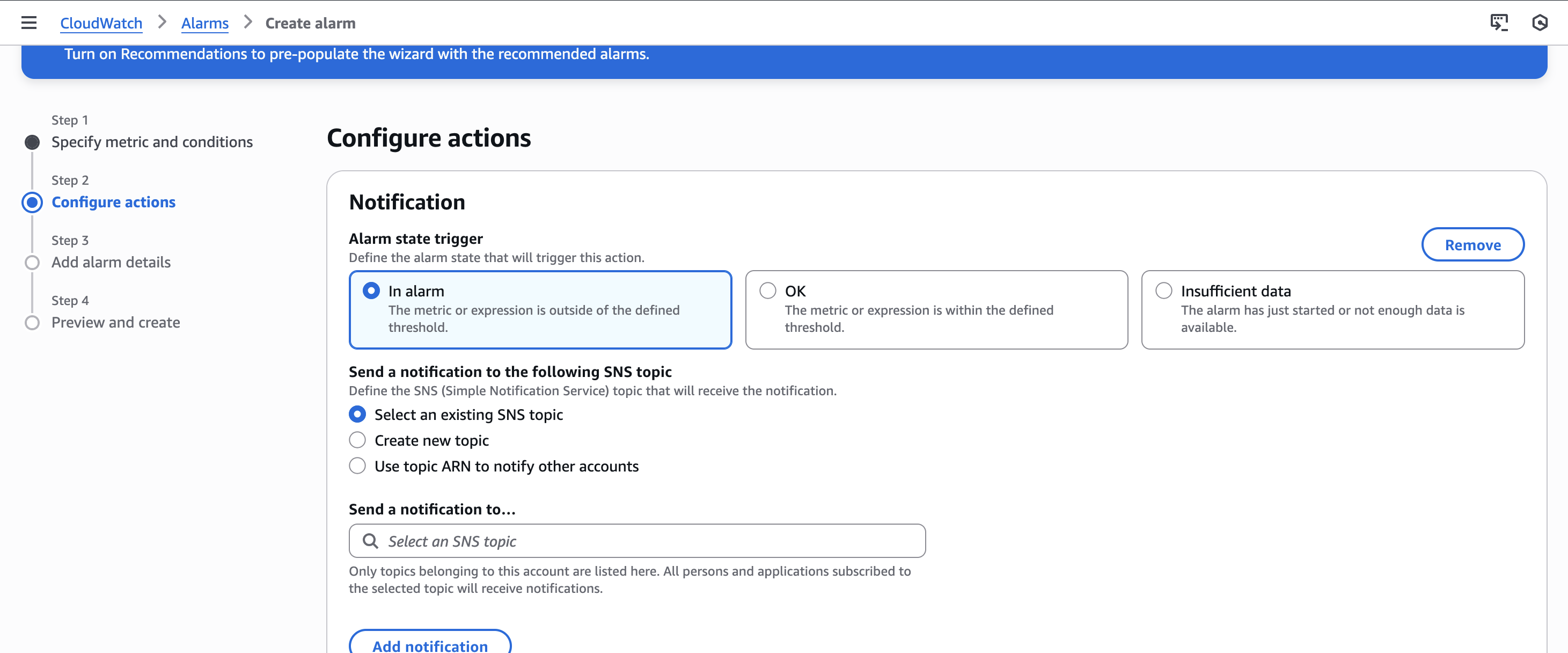Click the Step 4 circle indicator
The image size is (1568, 653).
(x=32, y=323)
